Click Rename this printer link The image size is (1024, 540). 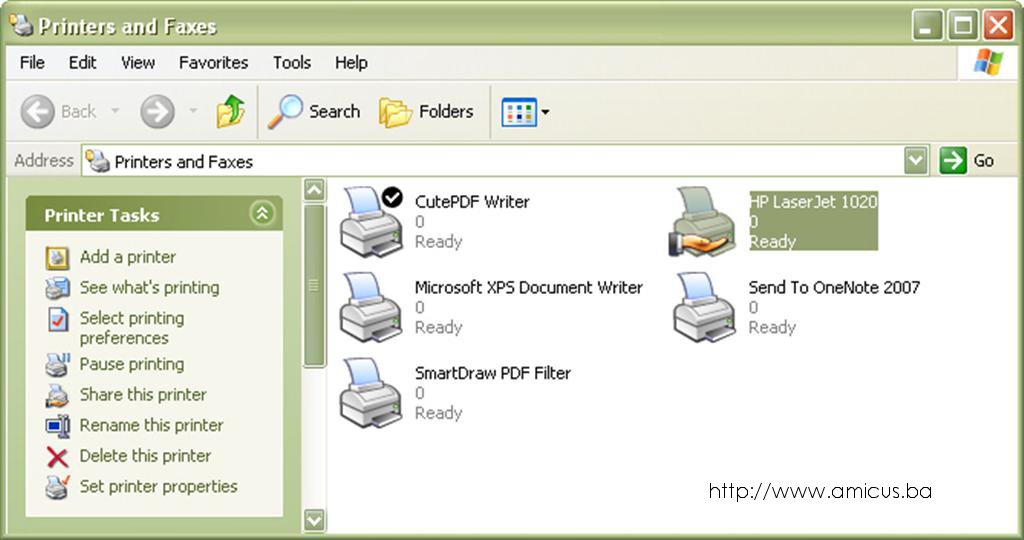tap(152, 426)
